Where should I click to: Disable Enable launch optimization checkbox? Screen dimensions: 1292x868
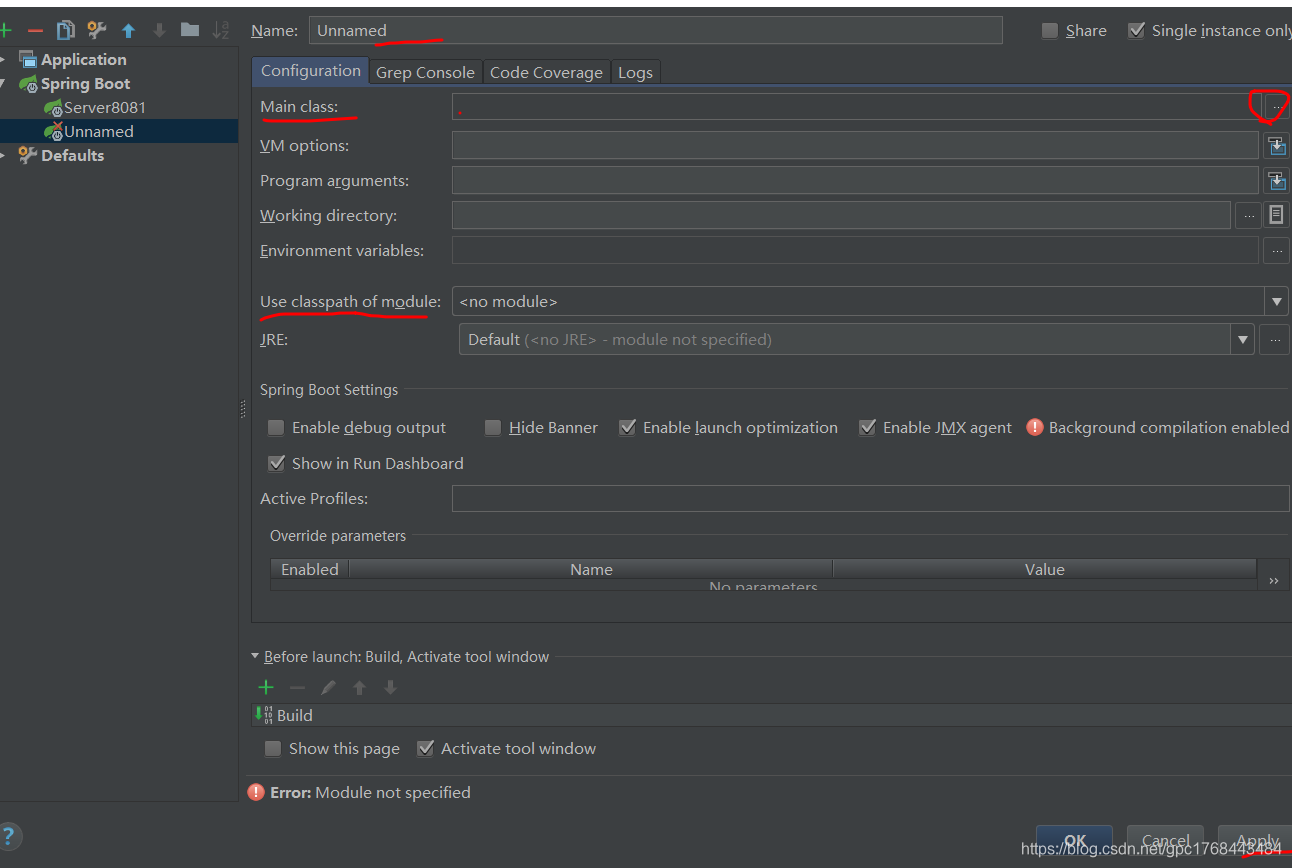tap(627, 428)
